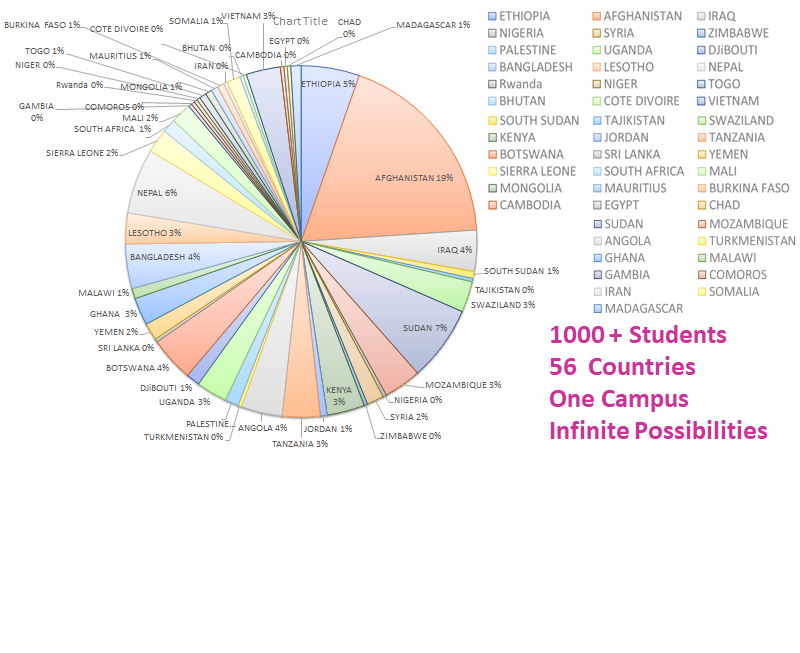
Task: Select the ZIMBABWE legend color swatch
Action: pyautogui.click(x=701, y=33)
